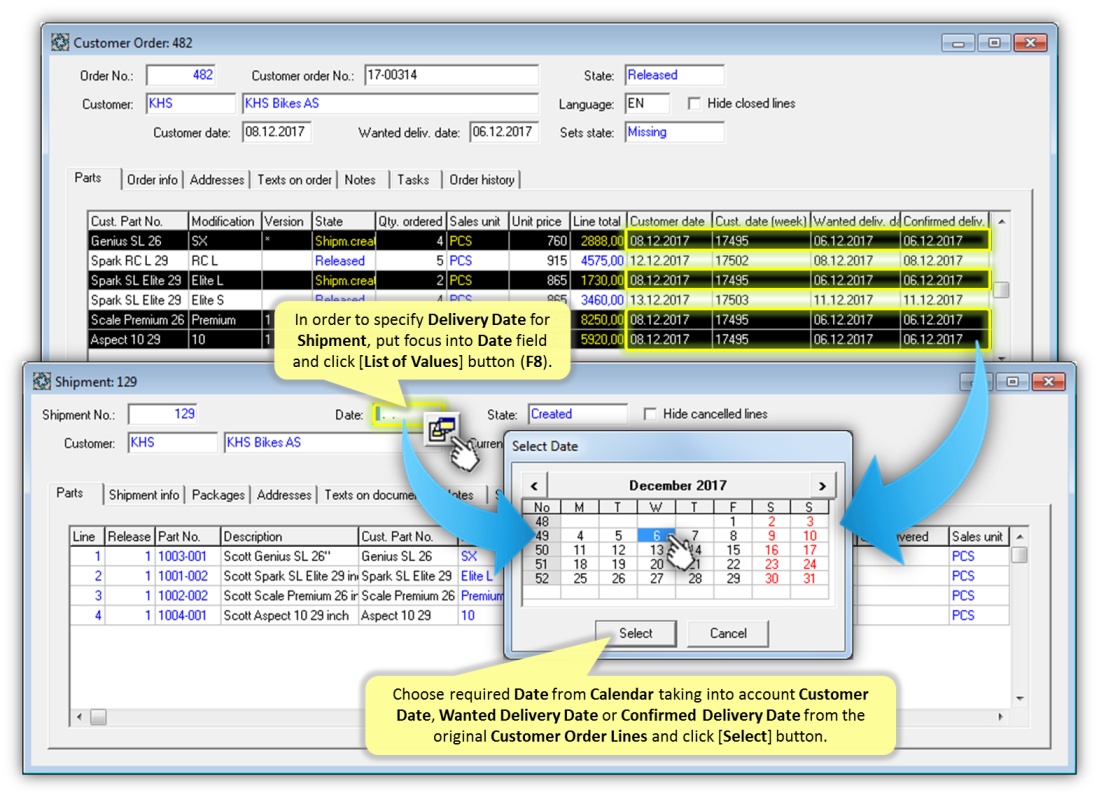Click part number 1004-001 in shipment lines

pyautogui.click(x=182, y=615)
